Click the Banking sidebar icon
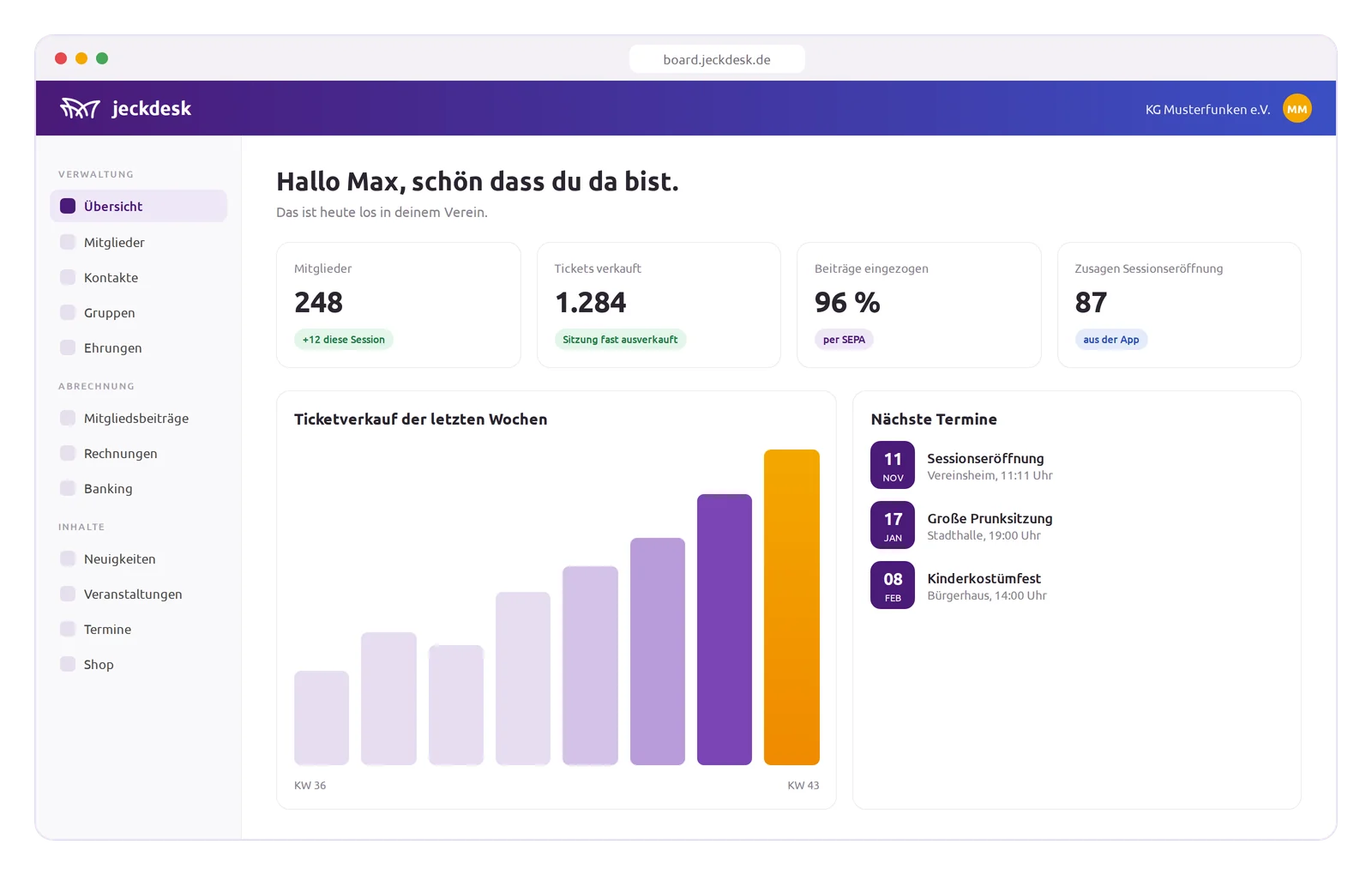The image size is (1372, 875). [x=68, y=488]
